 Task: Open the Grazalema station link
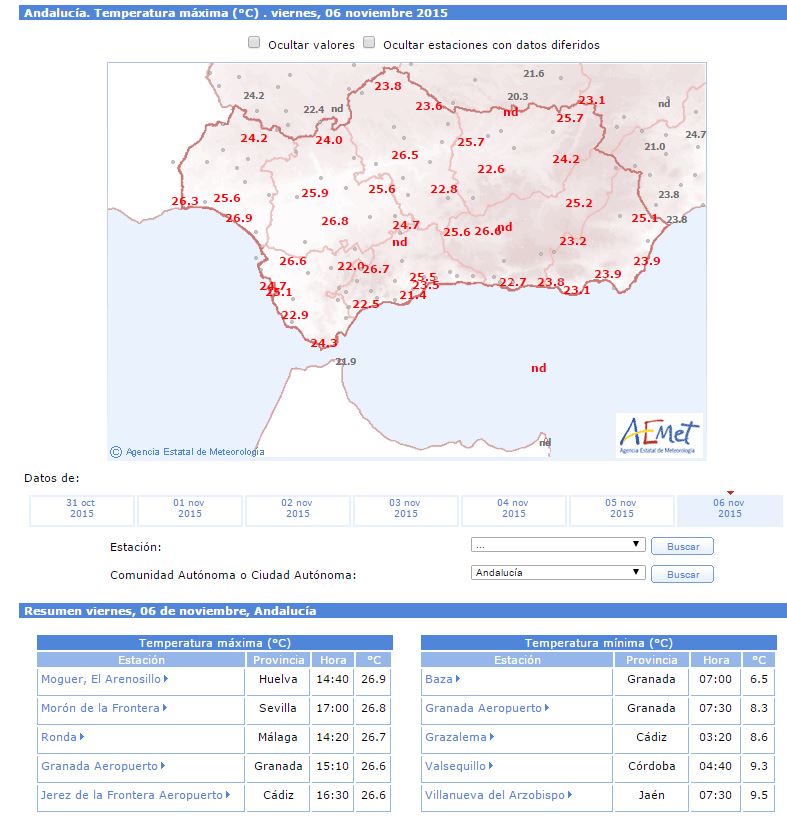456,737
